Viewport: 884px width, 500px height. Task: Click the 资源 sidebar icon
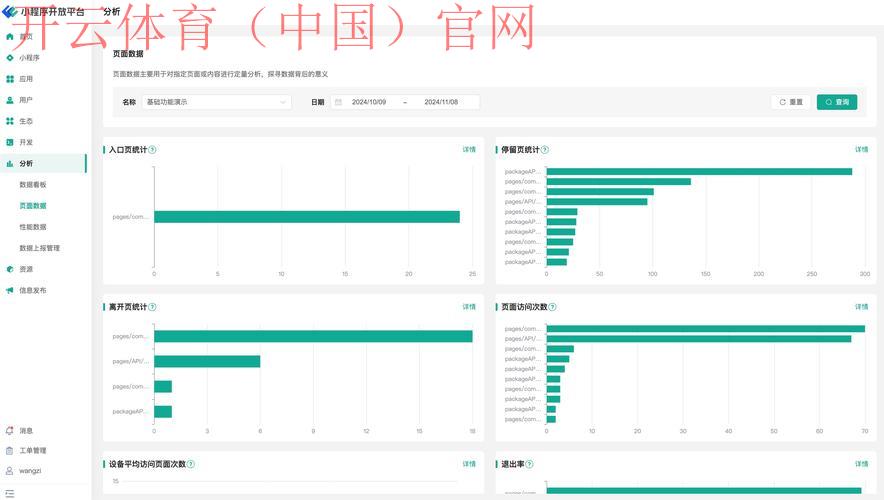pyautogui.click(x=10, y=269)
